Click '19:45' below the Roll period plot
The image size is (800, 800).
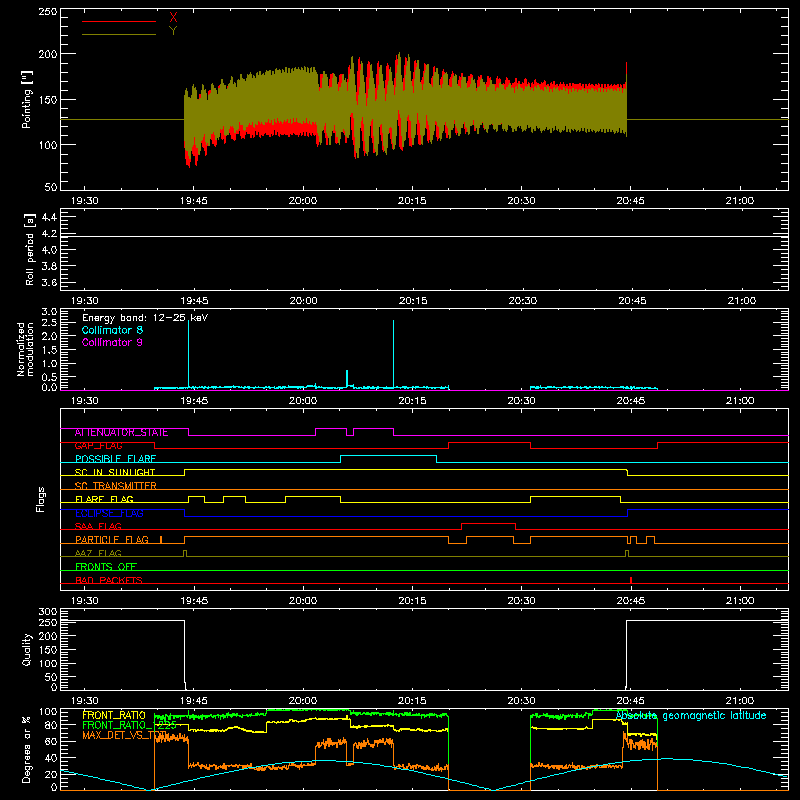coord(194,301)
